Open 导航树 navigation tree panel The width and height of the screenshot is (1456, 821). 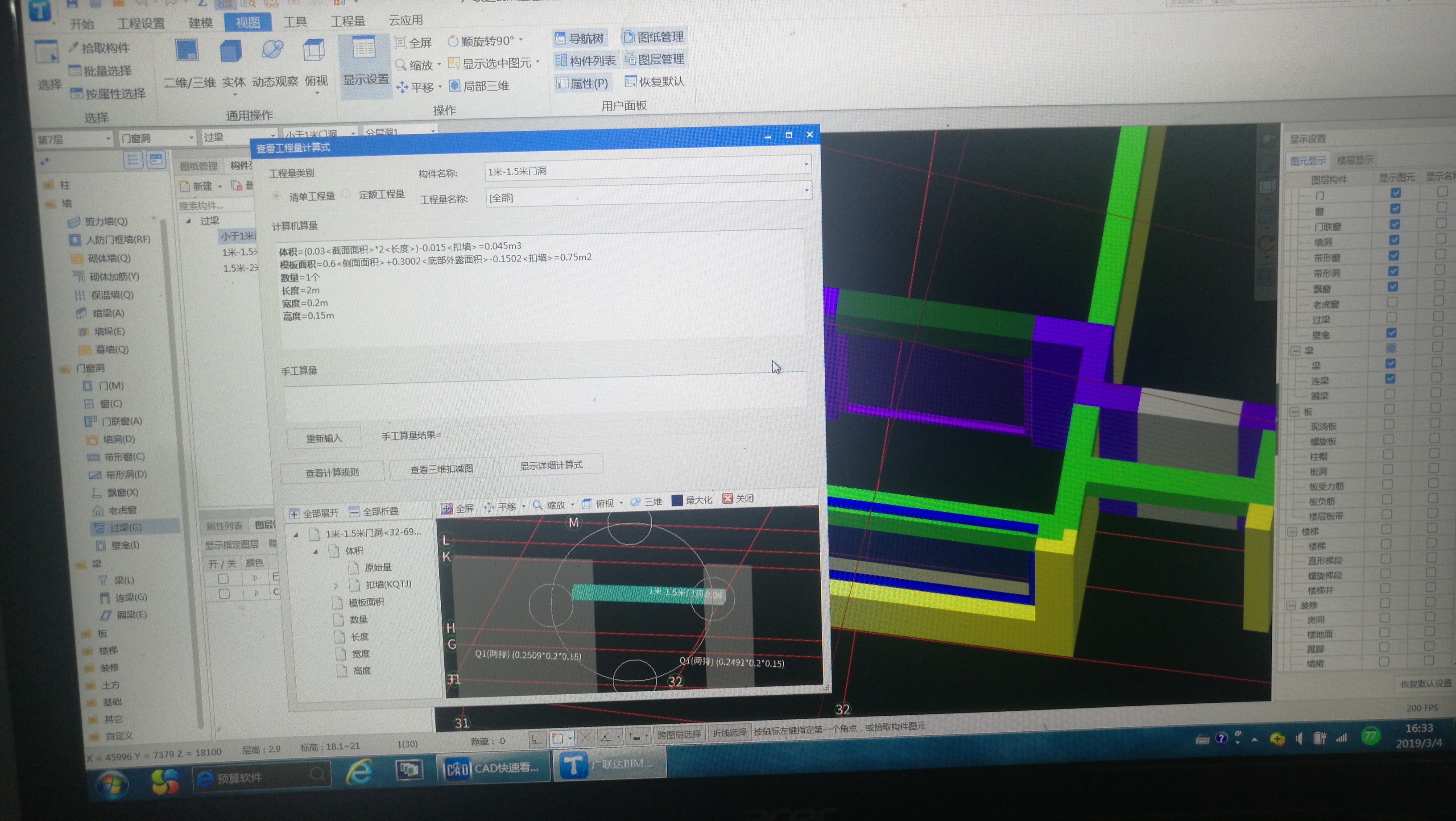tap(579, 38)
